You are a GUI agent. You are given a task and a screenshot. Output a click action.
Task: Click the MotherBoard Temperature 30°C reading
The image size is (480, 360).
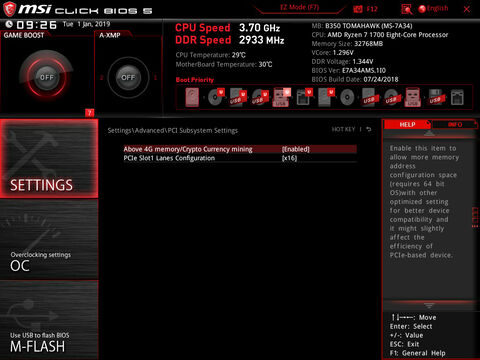click(x=224, y=64)
